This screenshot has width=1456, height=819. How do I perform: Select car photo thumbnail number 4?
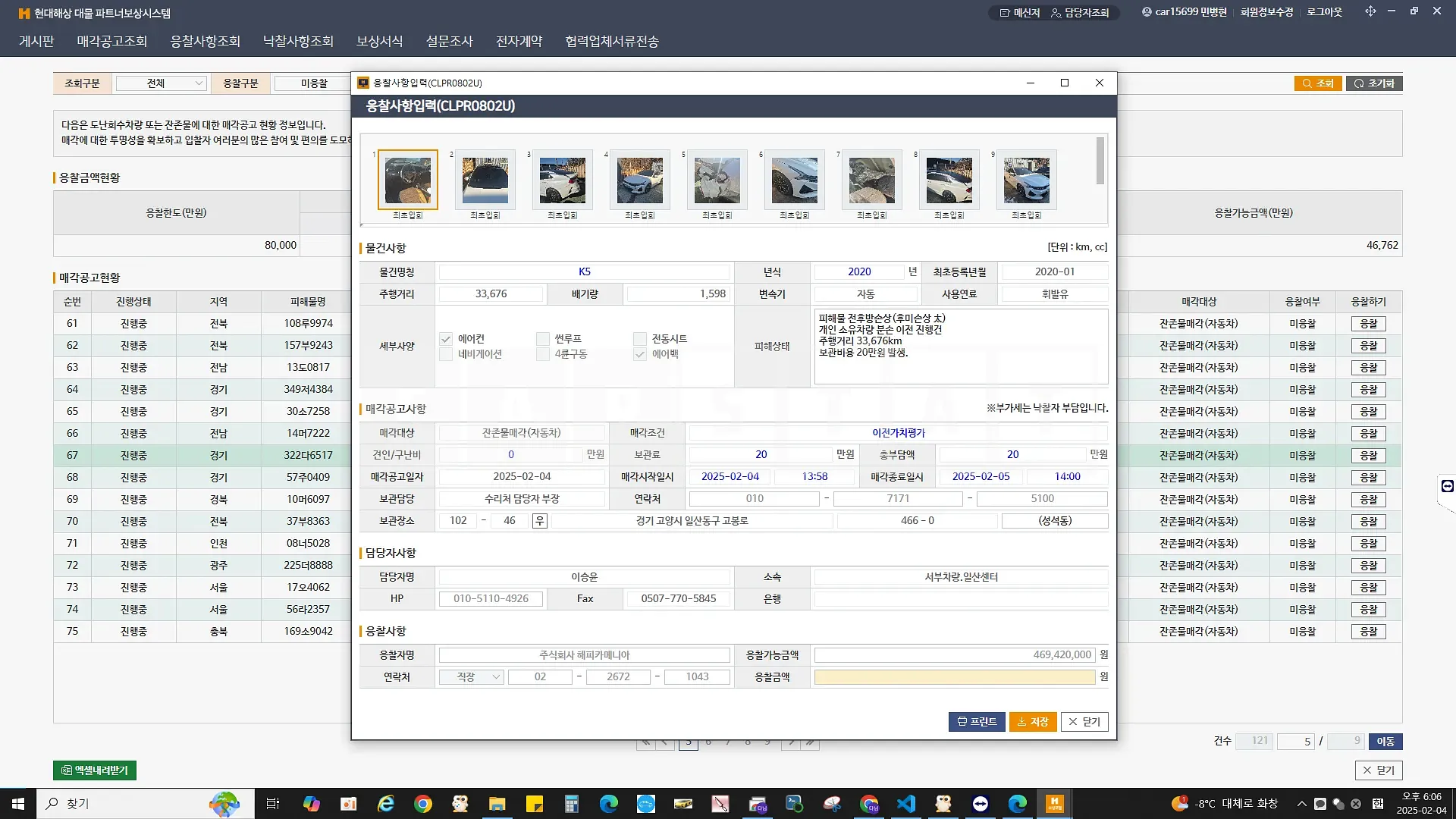click(x=640, y=180)
